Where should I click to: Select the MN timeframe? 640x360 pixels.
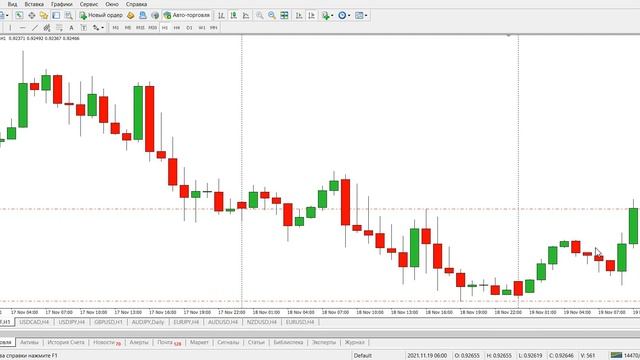(x=213, y=28)
